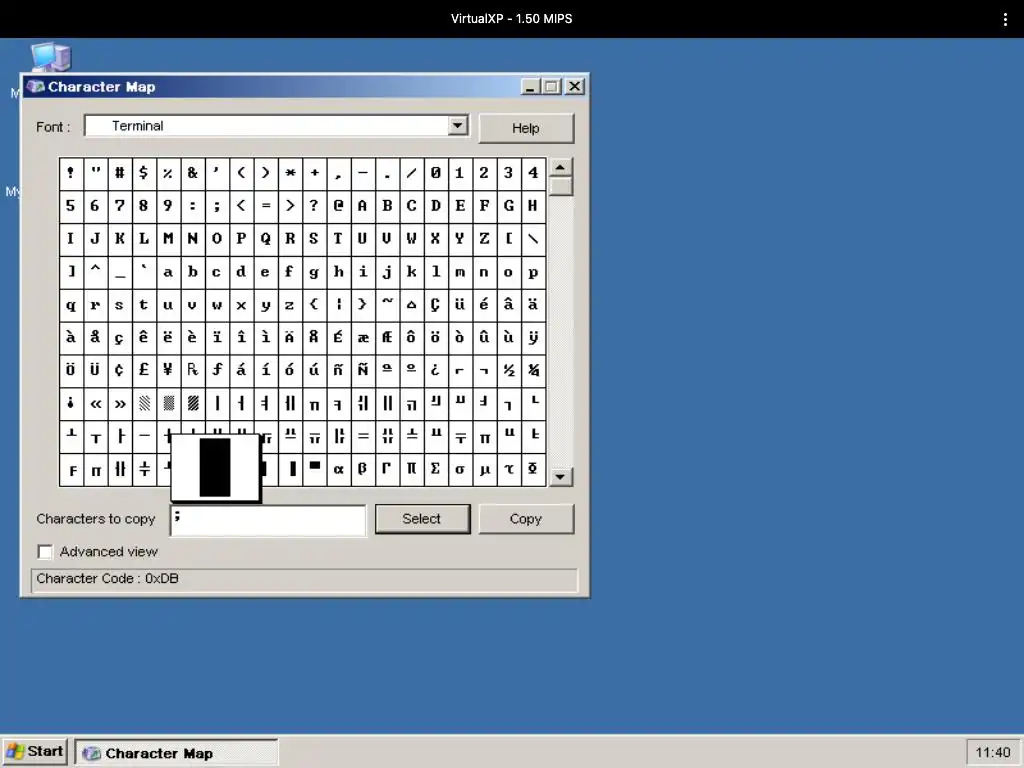This screenshot has width=1024, height=768.
Task: Select the question mark character
Action: point(314,206)
